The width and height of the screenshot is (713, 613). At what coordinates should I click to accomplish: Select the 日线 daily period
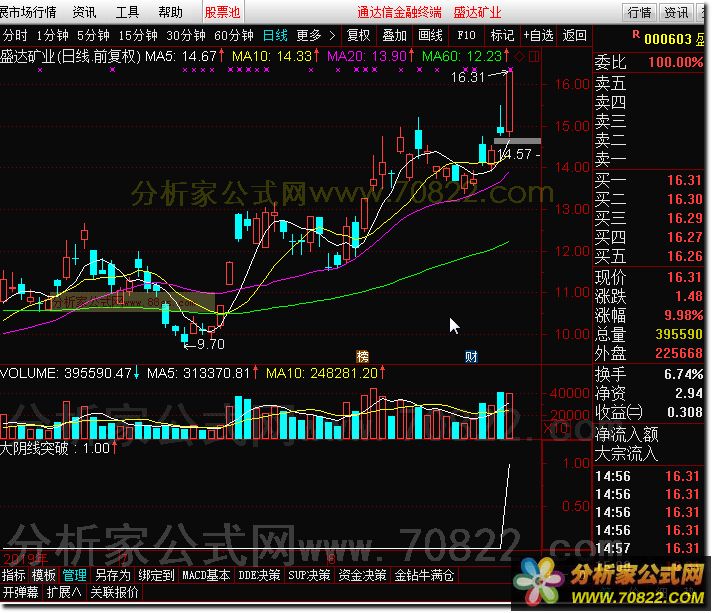(275, 35)
